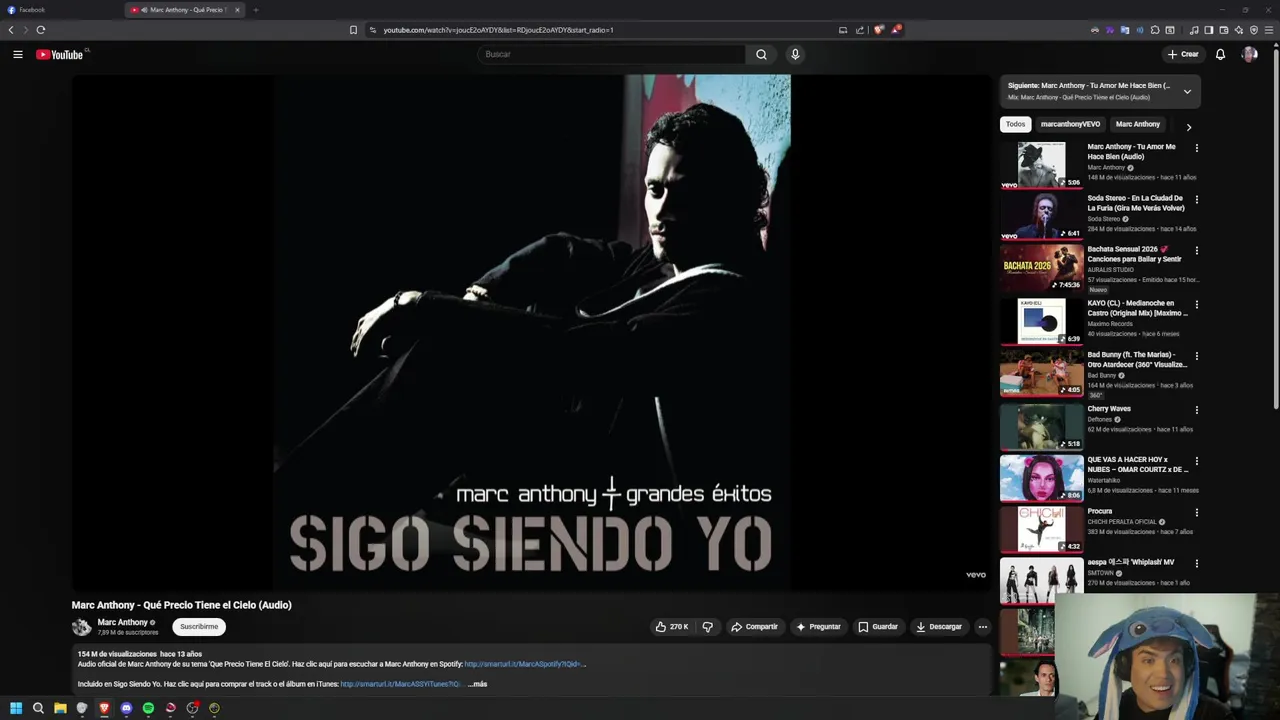Click the Marc Anthony channel avatar
This screenshot has height=720, width=1280.
click(81, 627)
